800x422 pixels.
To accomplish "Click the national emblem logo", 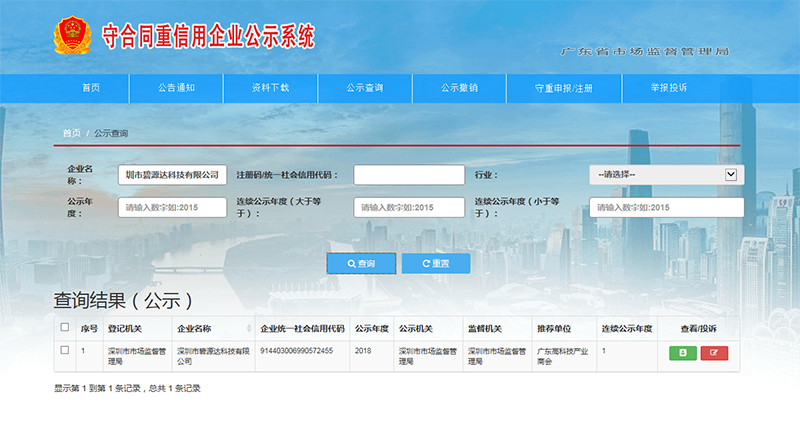I will [x=72, y=36].
